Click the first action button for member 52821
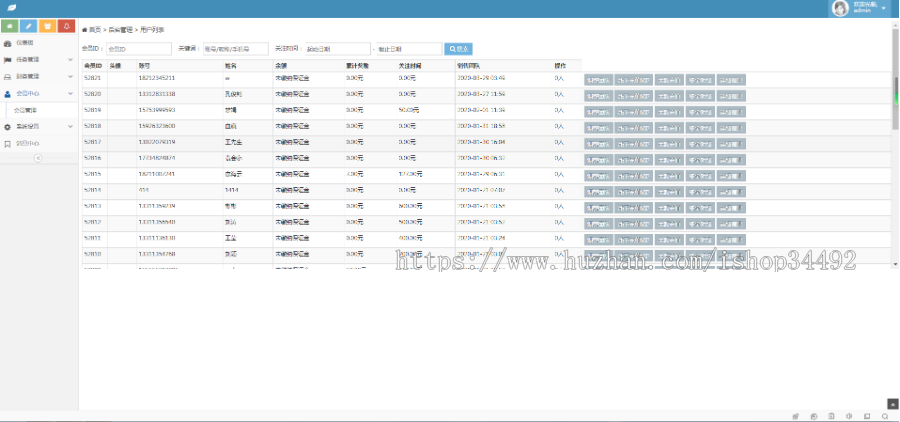 (x=597, y=79)
